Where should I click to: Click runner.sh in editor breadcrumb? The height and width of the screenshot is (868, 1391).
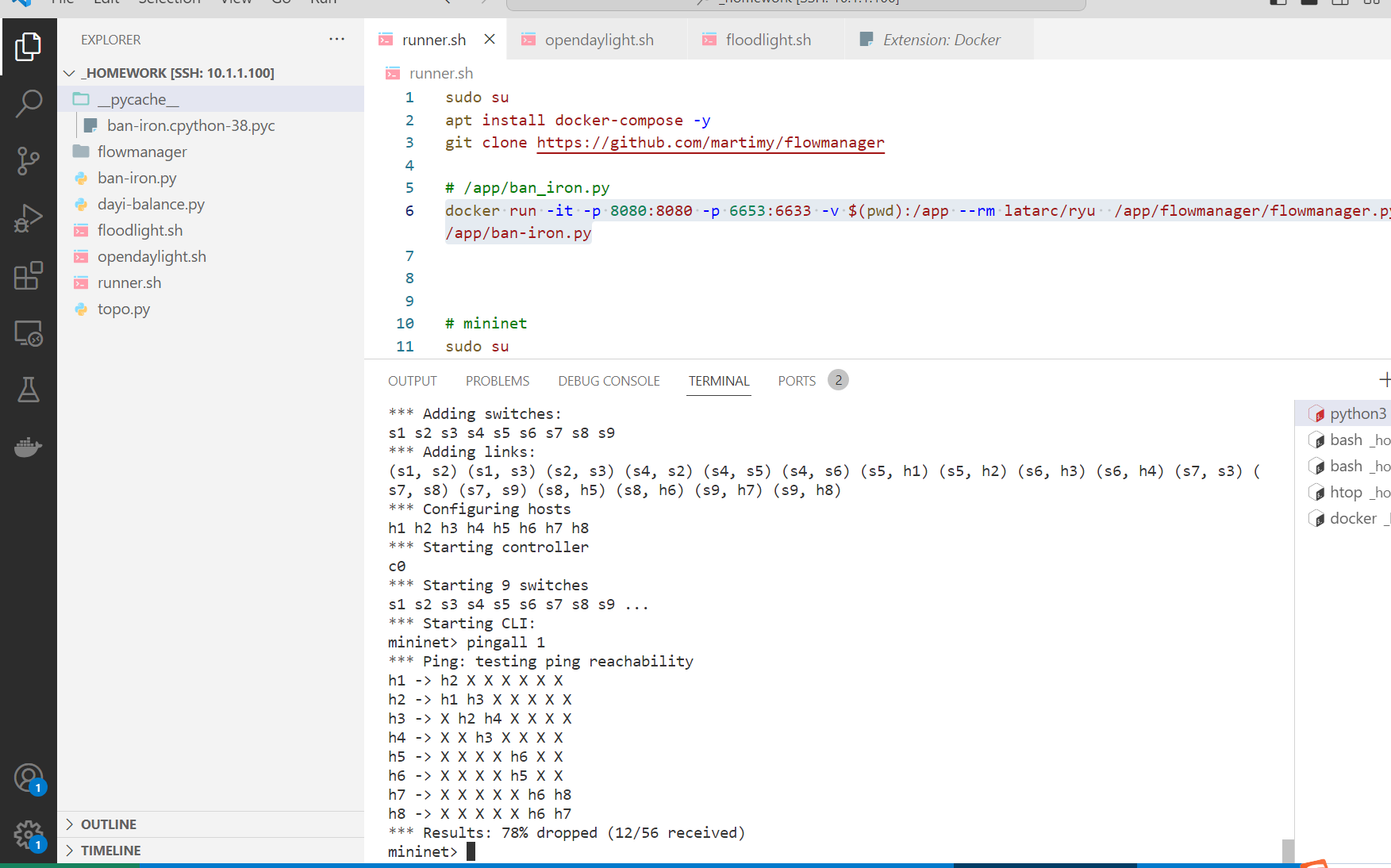pyautogui.click(x=441, y=73)
